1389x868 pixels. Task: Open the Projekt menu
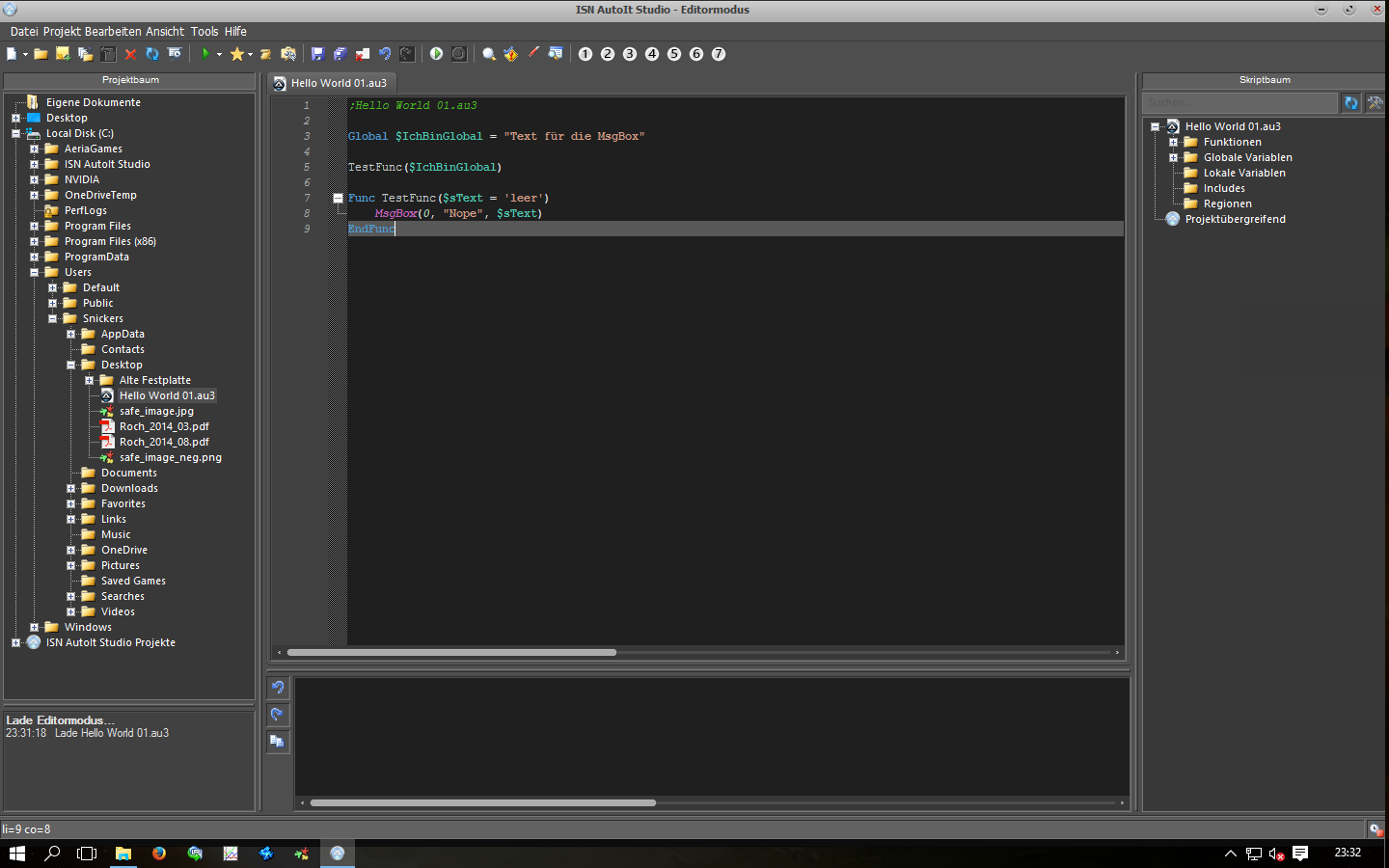[x=62, y=31]
